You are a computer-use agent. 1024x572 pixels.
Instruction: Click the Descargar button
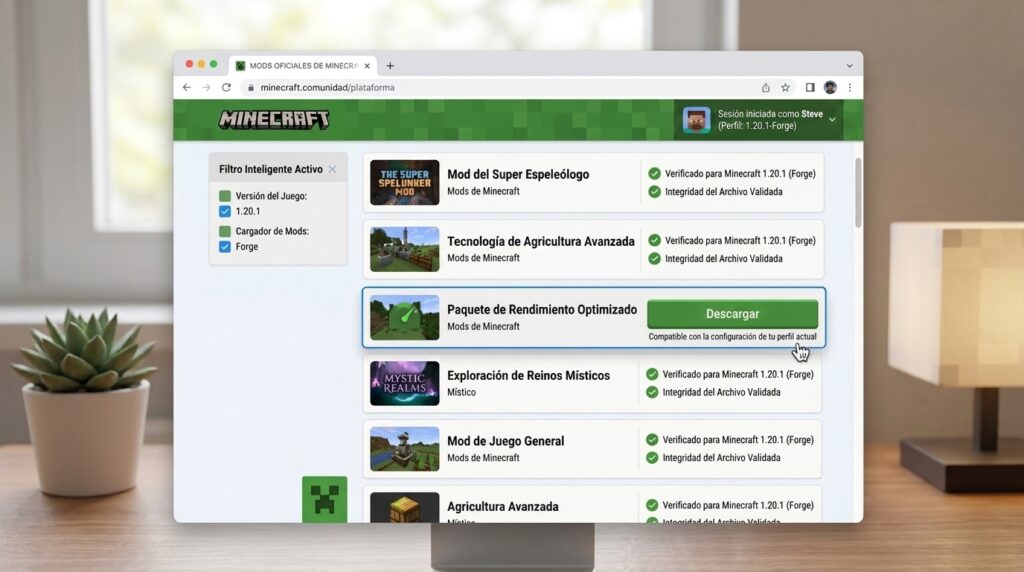click(x=732, y=314)
